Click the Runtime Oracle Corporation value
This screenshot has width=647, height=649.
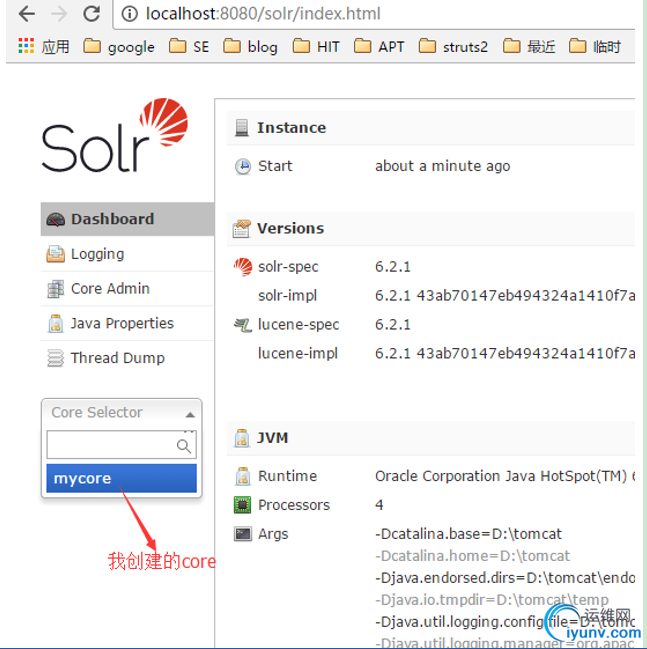click(x=505, y=476)
